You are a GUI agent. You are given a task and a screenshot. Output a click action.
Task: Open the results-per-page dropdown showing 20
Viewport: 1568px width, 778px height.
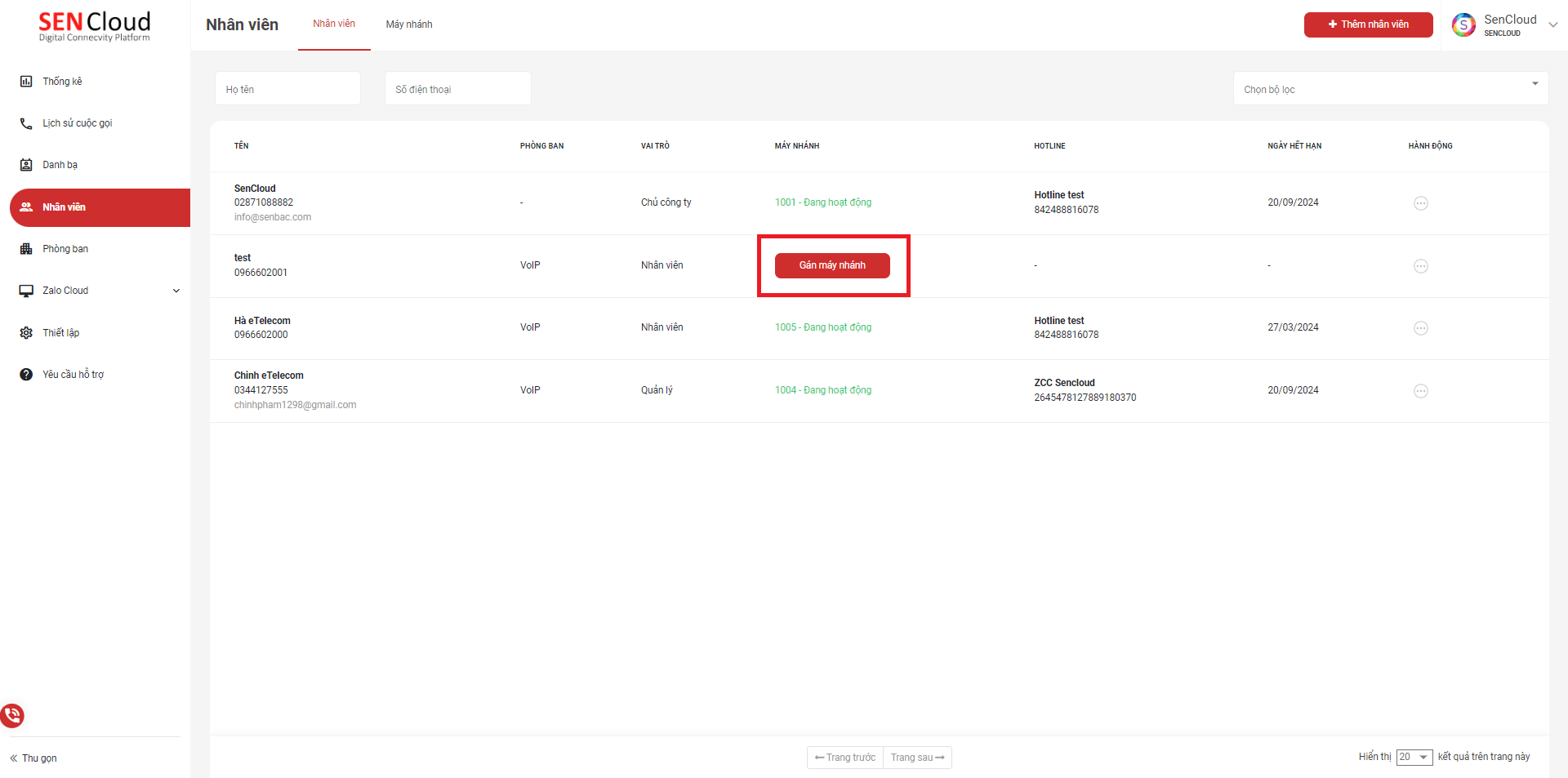pyautogui.click(x=1414, y=758)
